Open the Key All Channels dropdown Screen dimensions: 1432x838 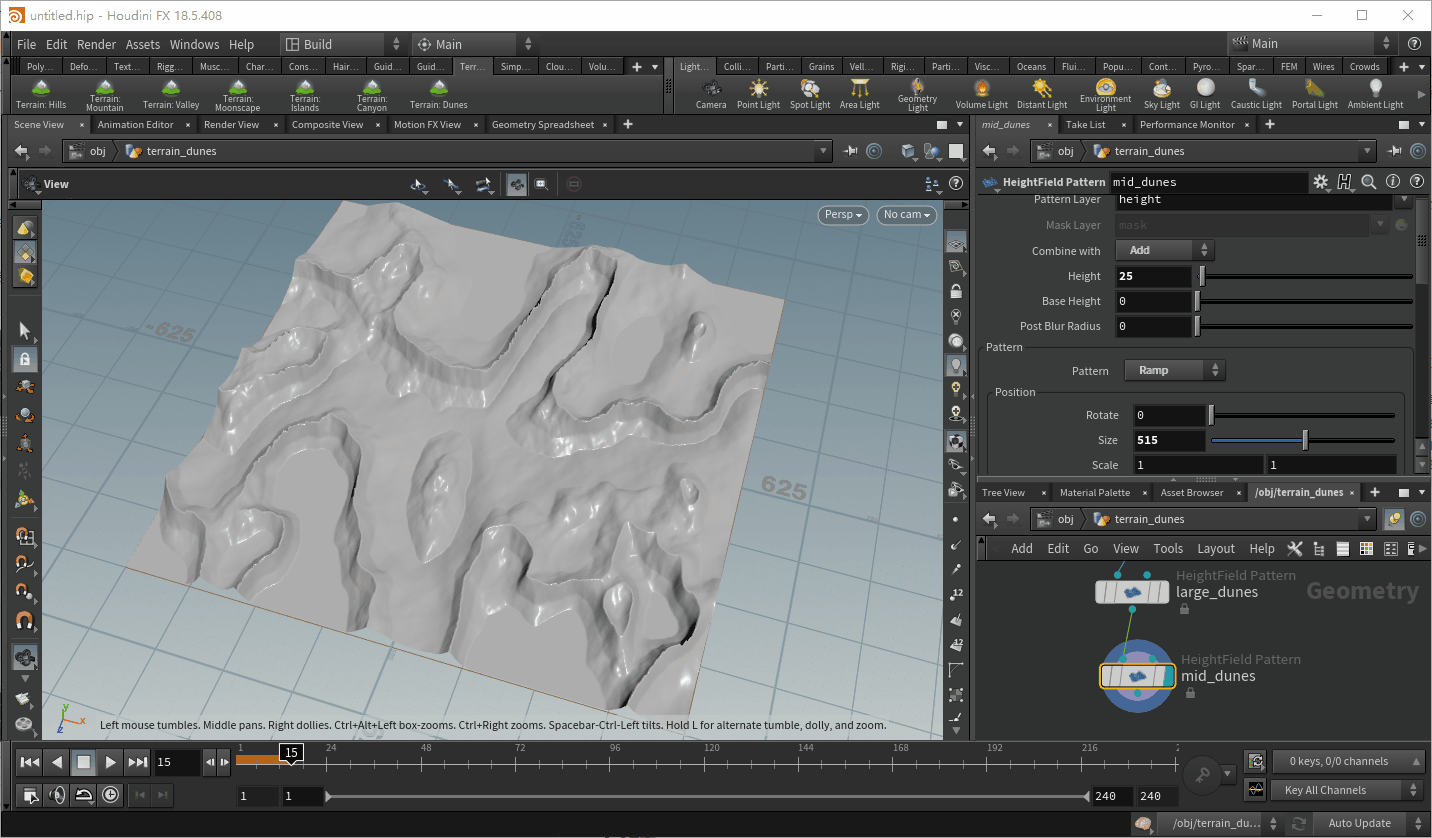(1347, 790)
